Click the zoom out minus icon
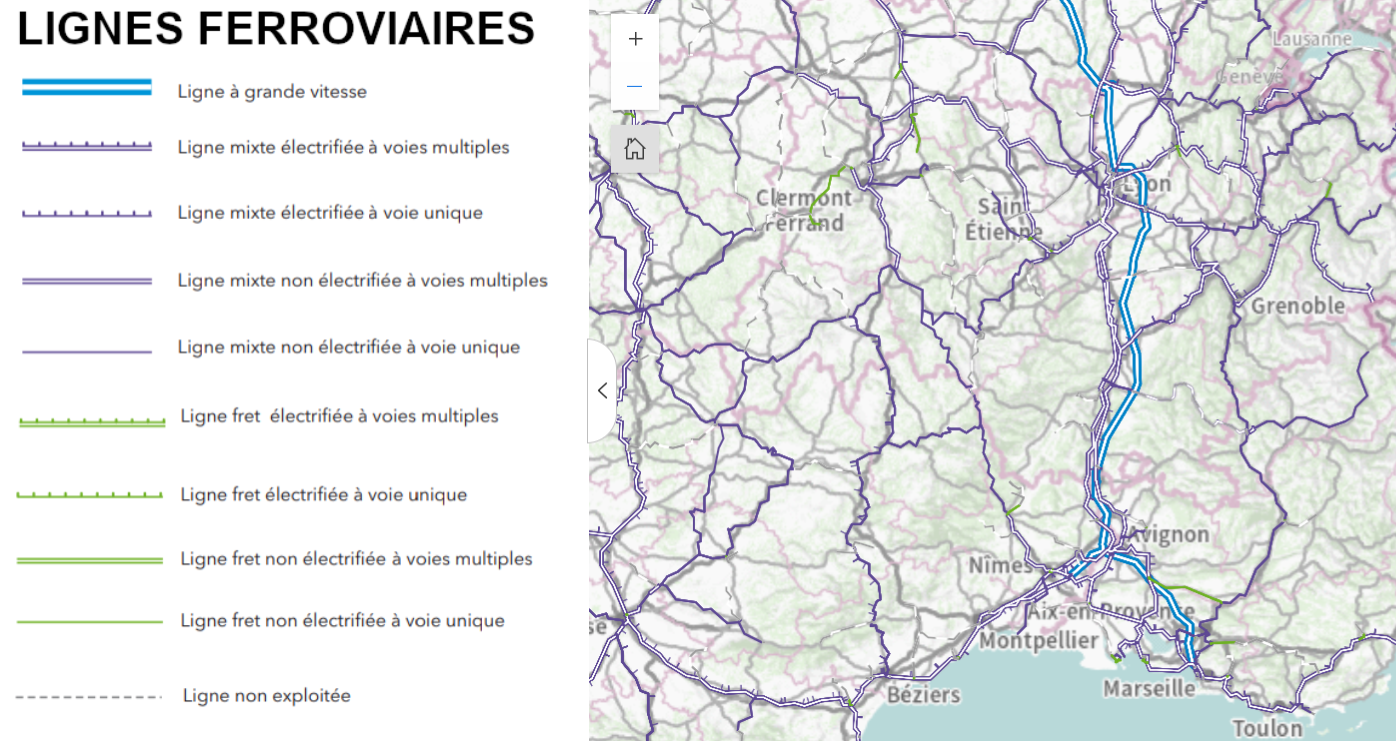The image size is (1396, 741). coord(635,86)
